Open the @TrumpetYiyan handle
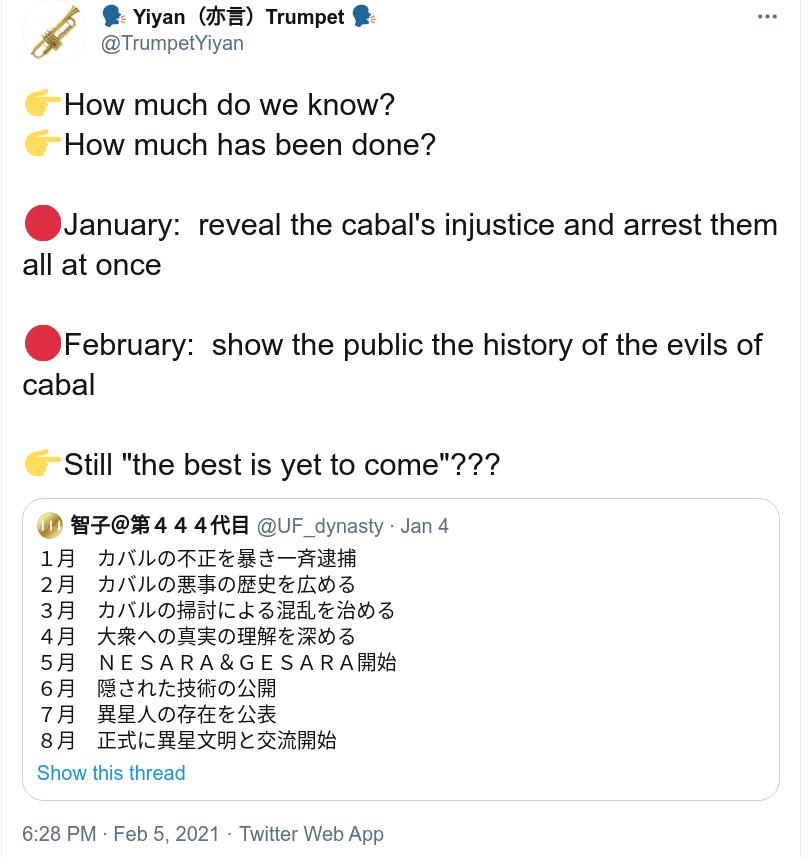 pos(172,43)
